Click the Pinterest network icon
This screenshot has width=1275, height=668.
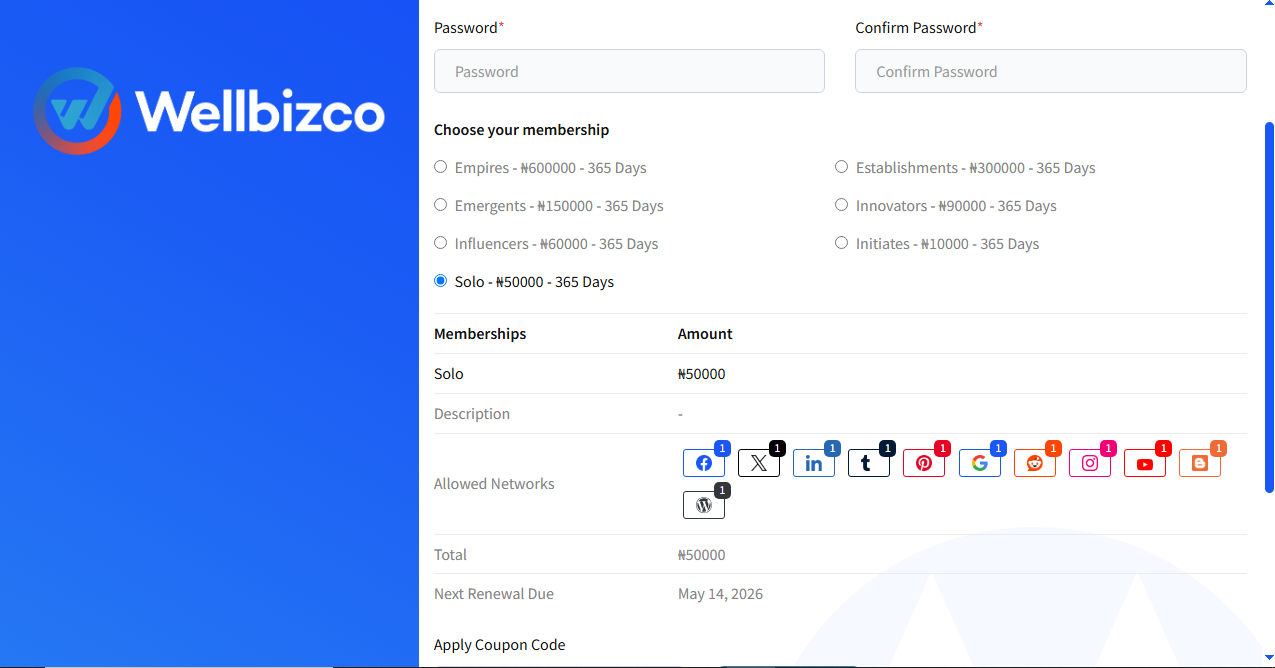click(924, 463)
